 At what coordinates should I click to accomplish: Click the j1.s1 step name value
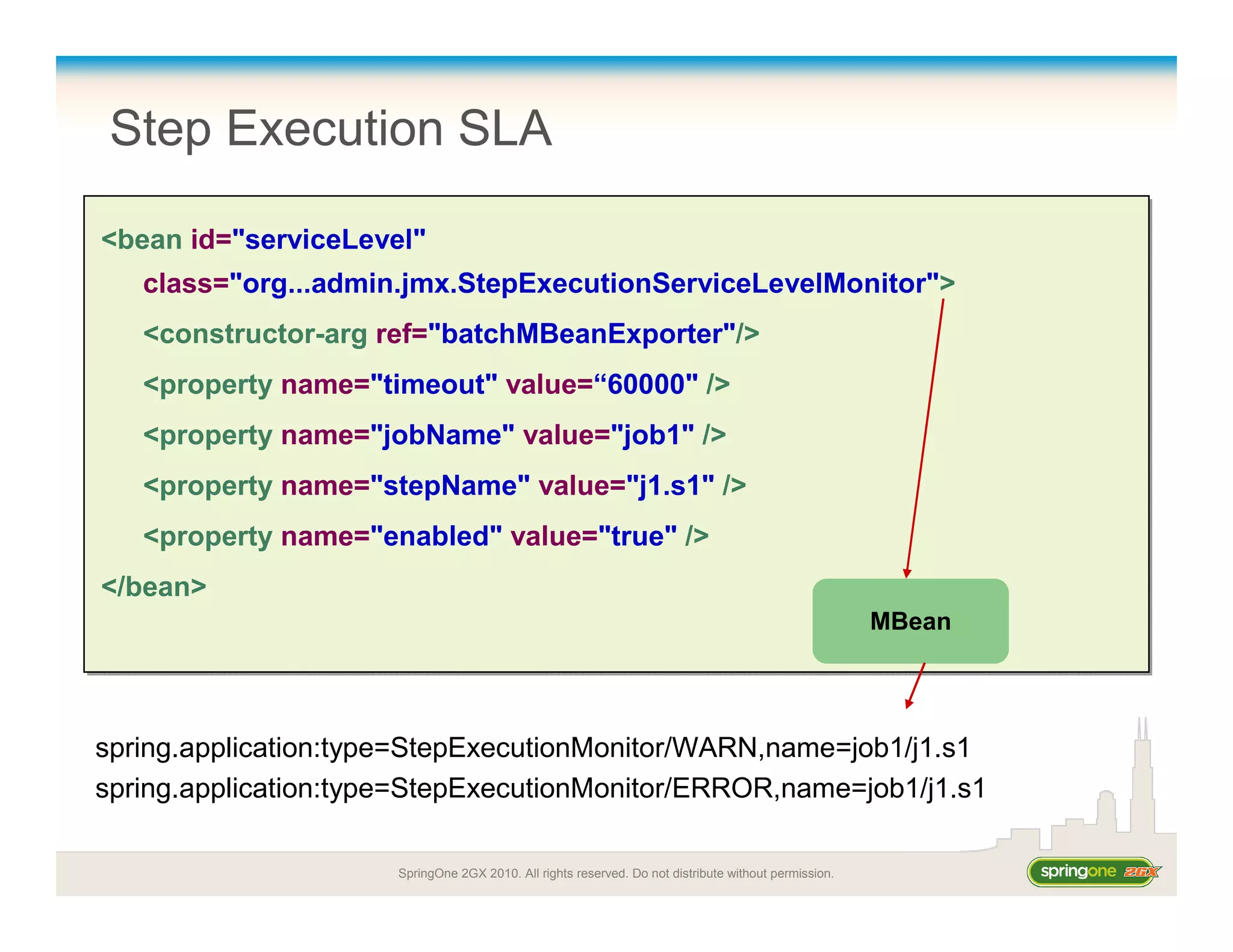pos(670,486)
